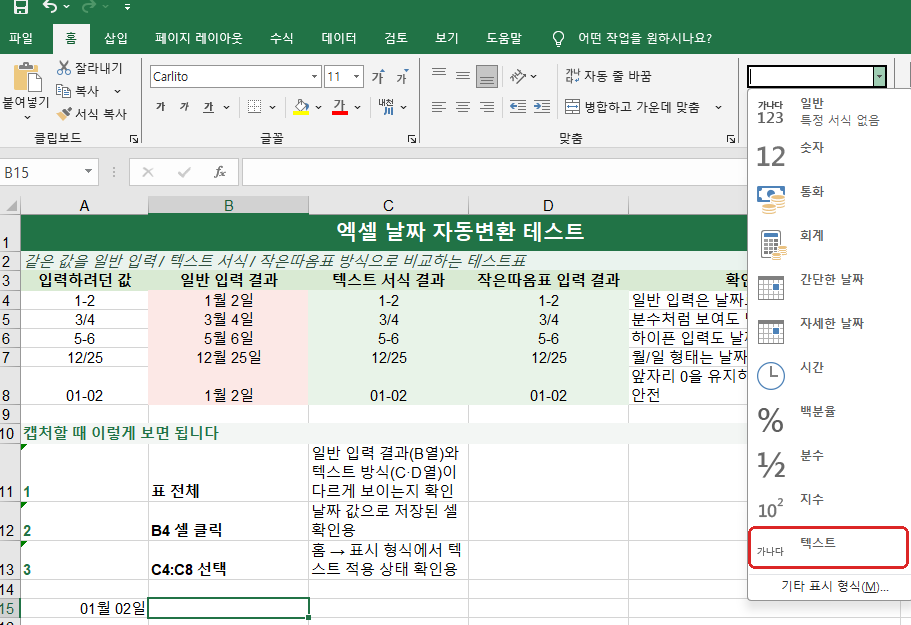Toggle italic 가 formatting
911x625 pixels.
tap(185, 107)
